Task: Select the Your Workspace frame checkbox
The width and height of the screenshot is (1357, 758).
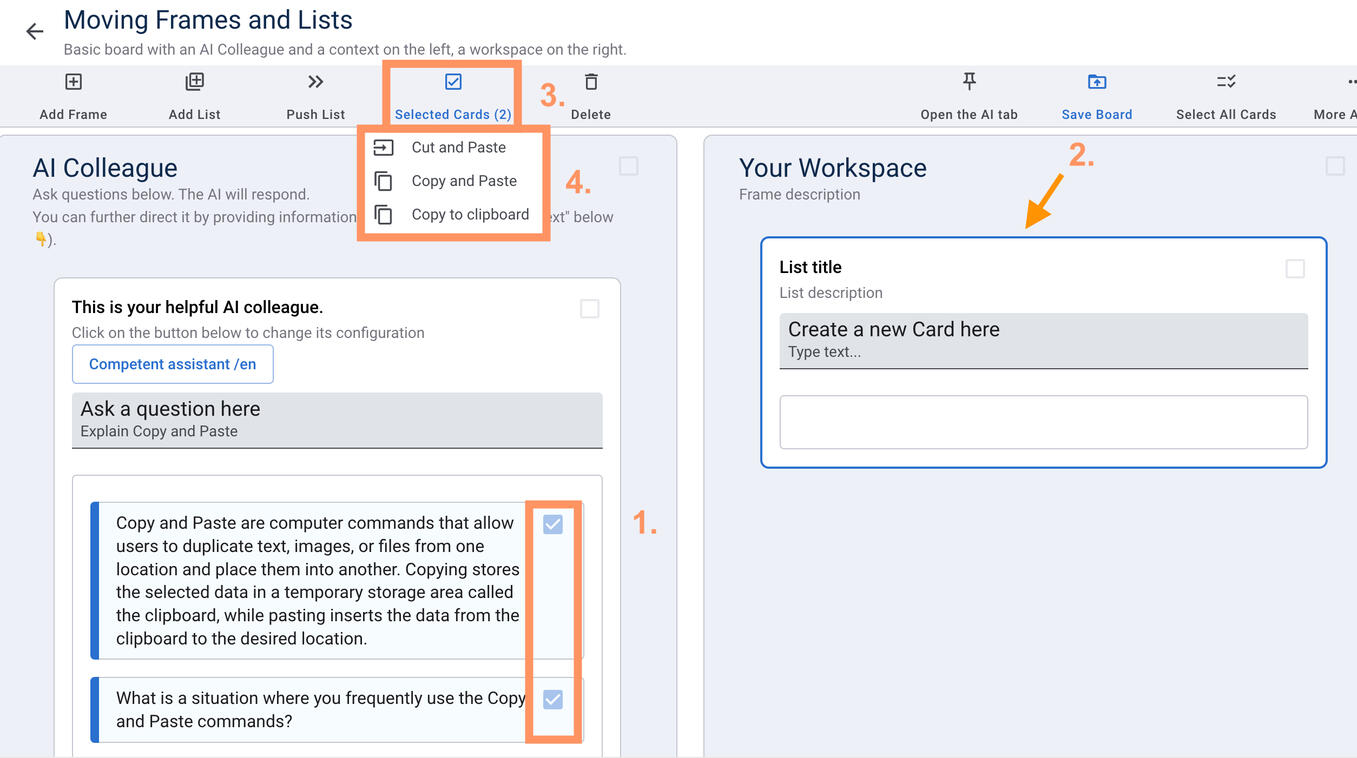Action: click(x=1335, y=166)
